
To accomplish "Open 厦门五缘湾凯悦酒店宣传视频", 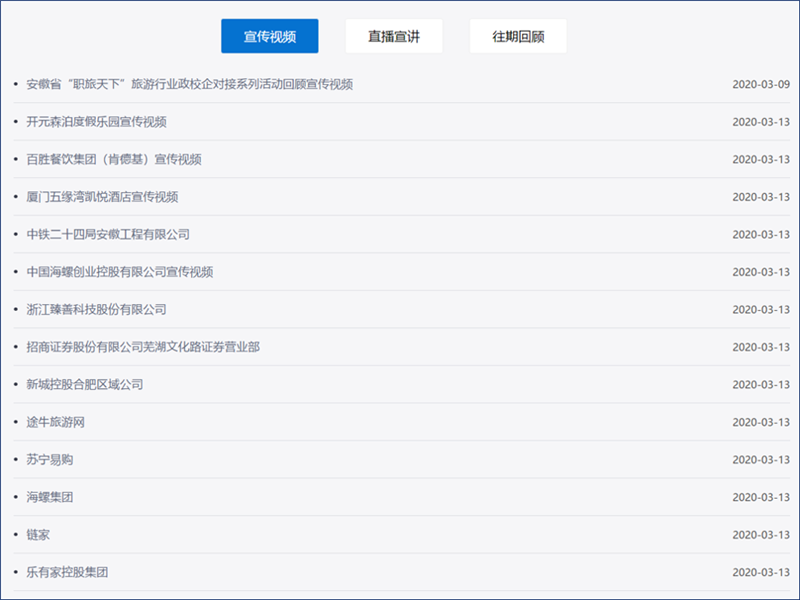I will [102, 197].
